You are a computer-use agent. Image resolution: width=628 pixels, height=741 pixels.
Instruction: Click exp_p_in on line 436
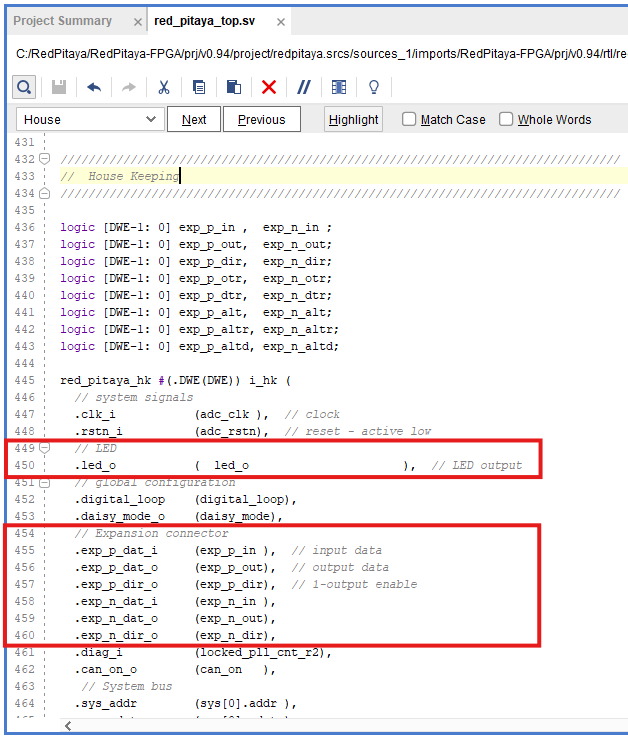(x=206, y=227)
